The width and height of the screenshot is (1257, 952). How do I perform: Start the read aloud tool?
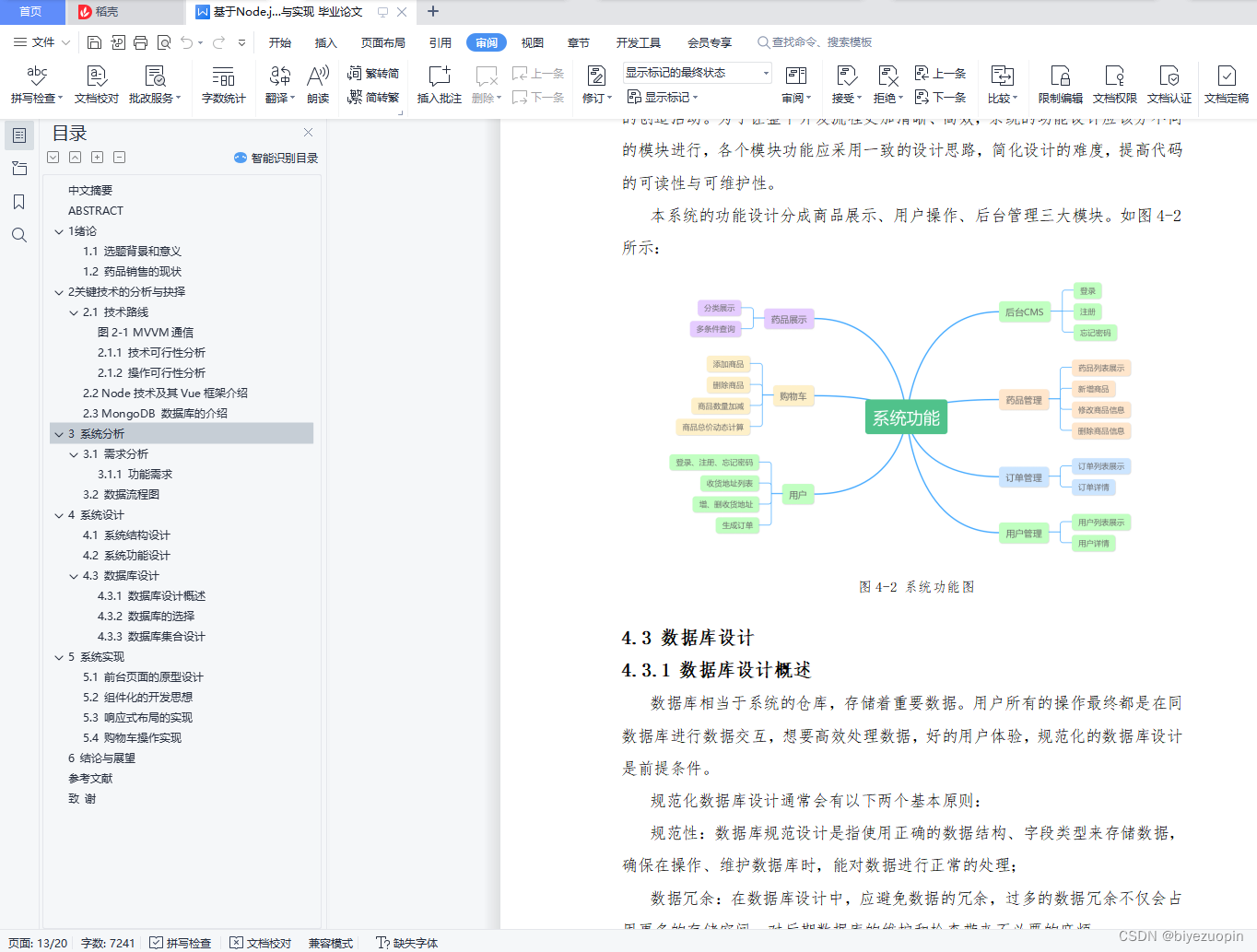[318, 84]
